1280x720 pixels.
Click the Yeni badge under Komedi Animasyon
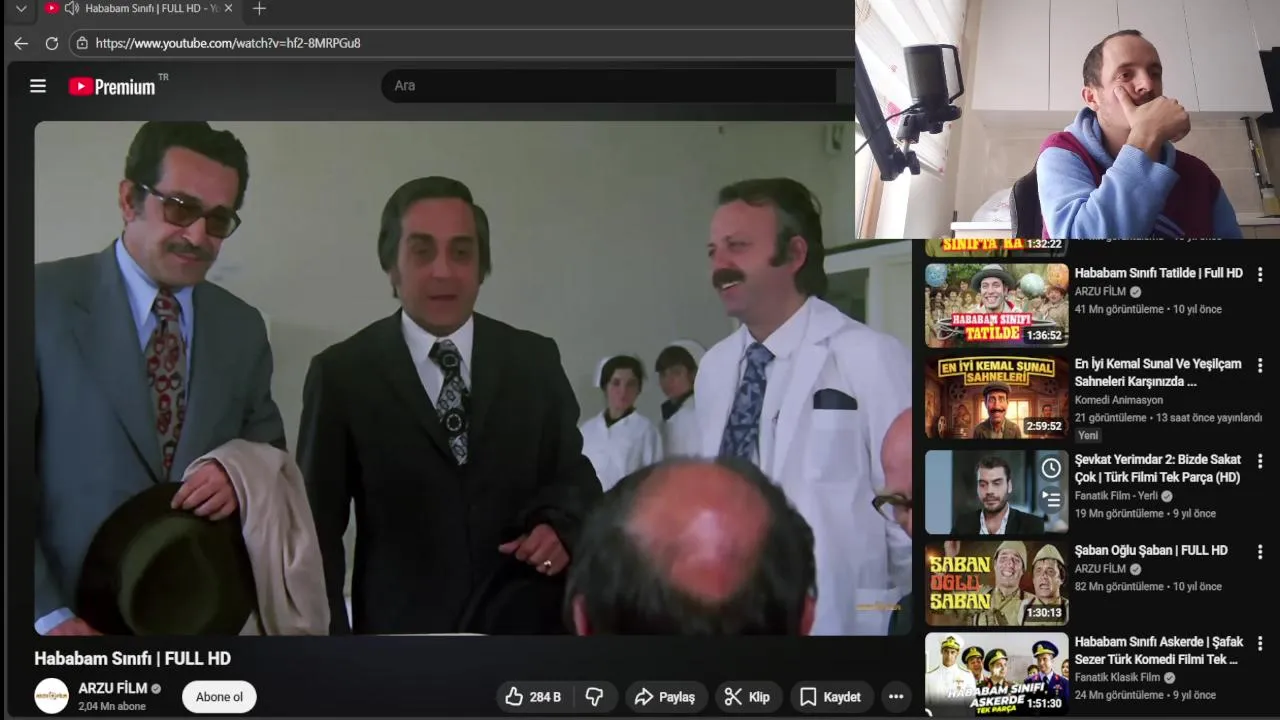[1088, 435]
